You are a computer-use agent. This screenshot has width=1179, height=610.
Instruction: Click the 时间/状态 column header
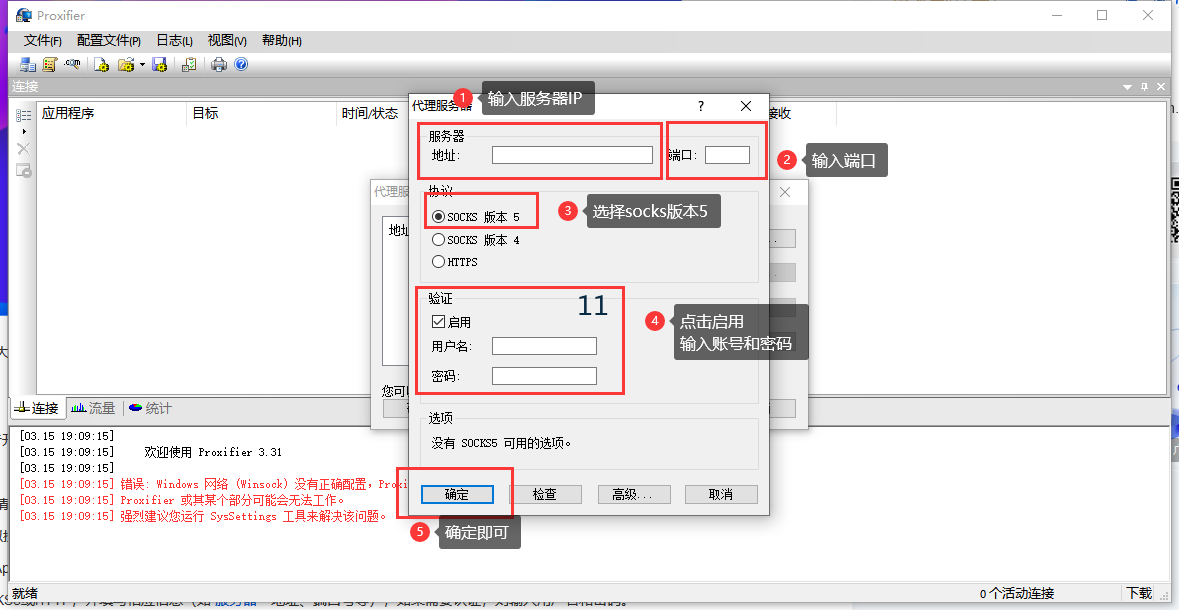[371, 114]
